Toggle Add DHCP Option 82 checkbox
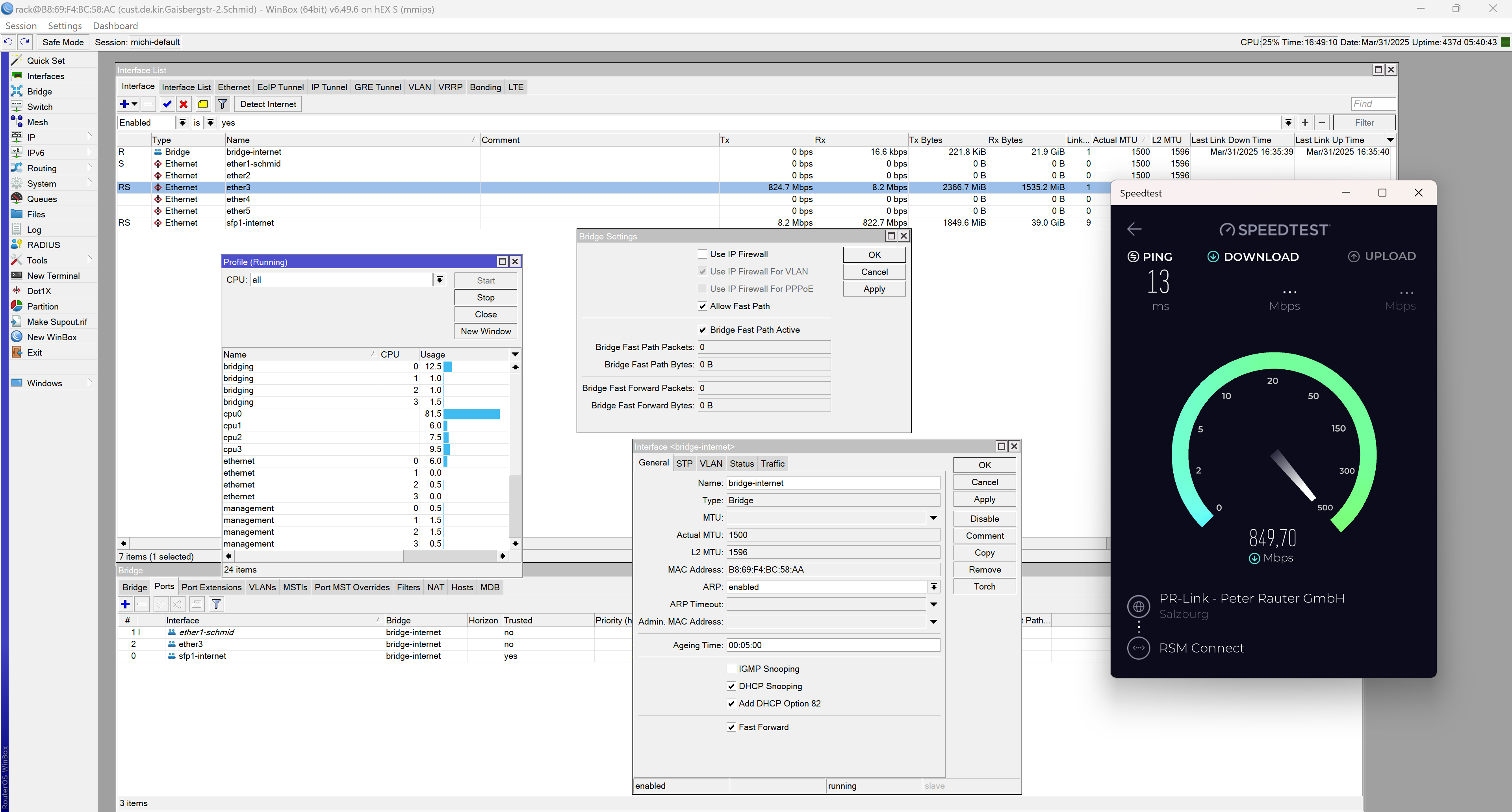 coord(731,703)
